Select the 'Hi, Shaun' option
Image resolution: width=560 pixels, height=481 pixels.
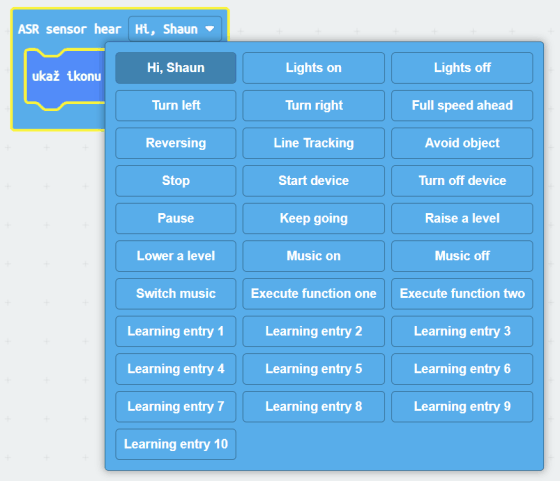coord(176,68)
